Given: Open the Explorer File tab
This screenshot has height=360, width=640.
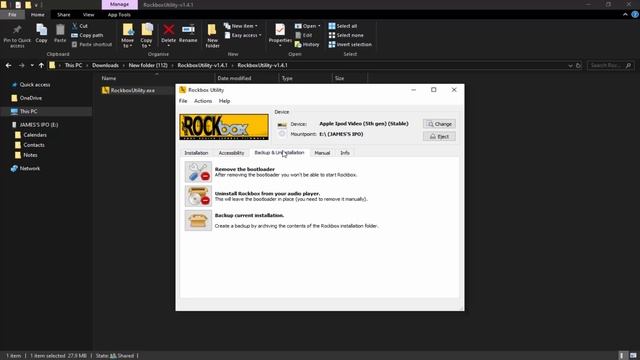Looking at the screenshot, I should click(x=12, y=15).
